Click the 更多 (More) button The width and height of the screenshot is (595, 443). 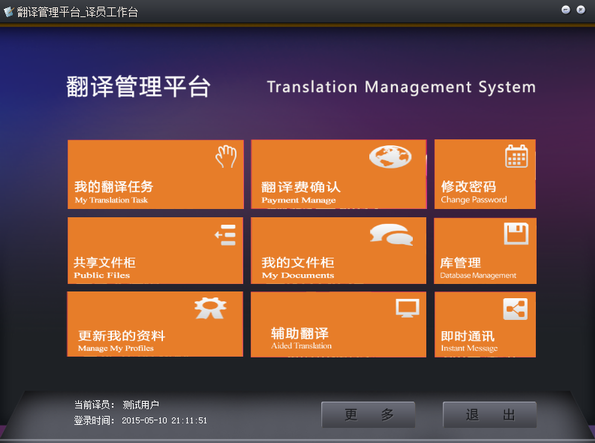[368, 415]
